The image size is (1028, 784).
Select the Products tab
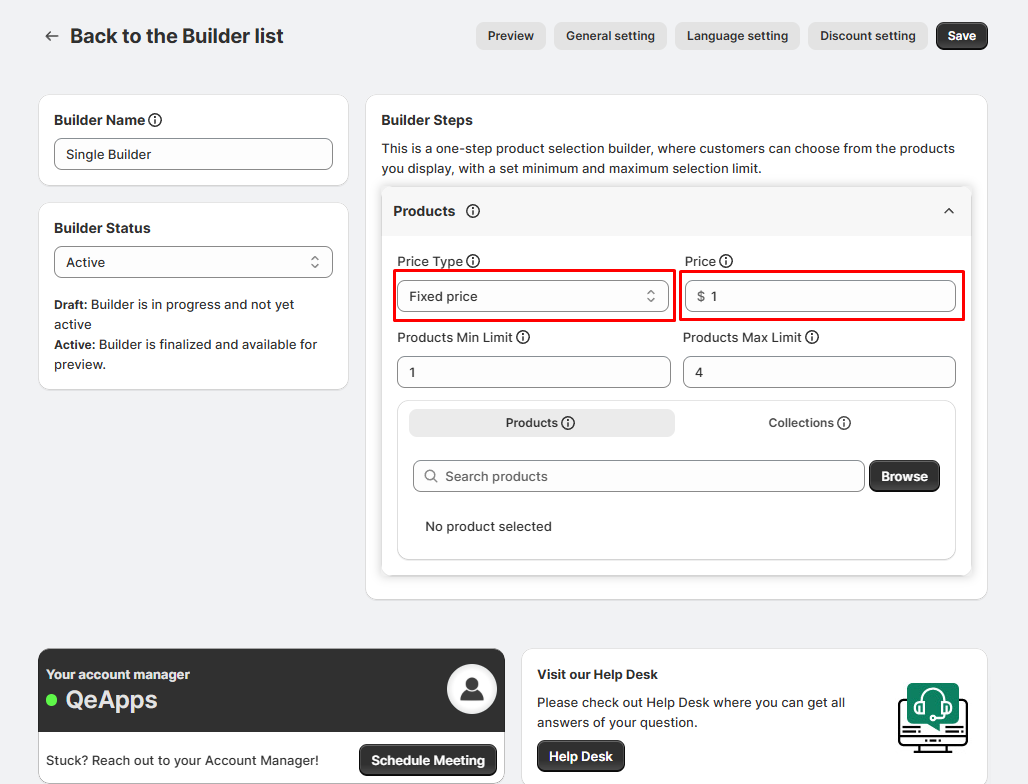click(541, 423)
